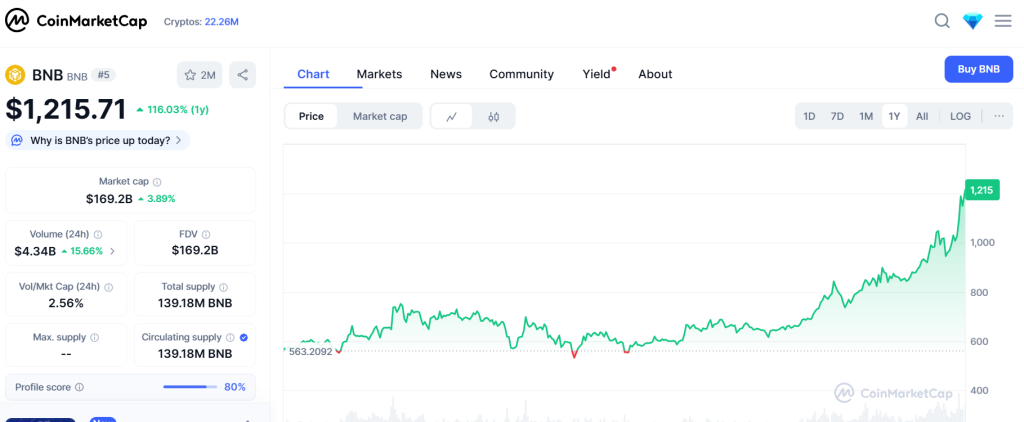Click the Profile score progress bar

tap(190, 387)
